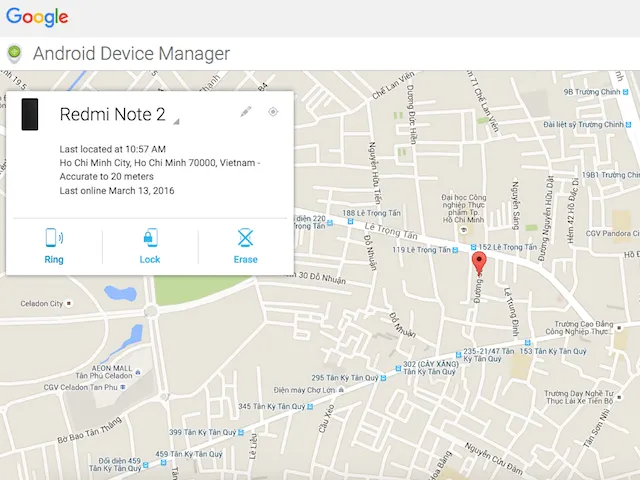The image size is (640, 480).
Task: Click the Android Device Manager title
Action: coord(131,54)
